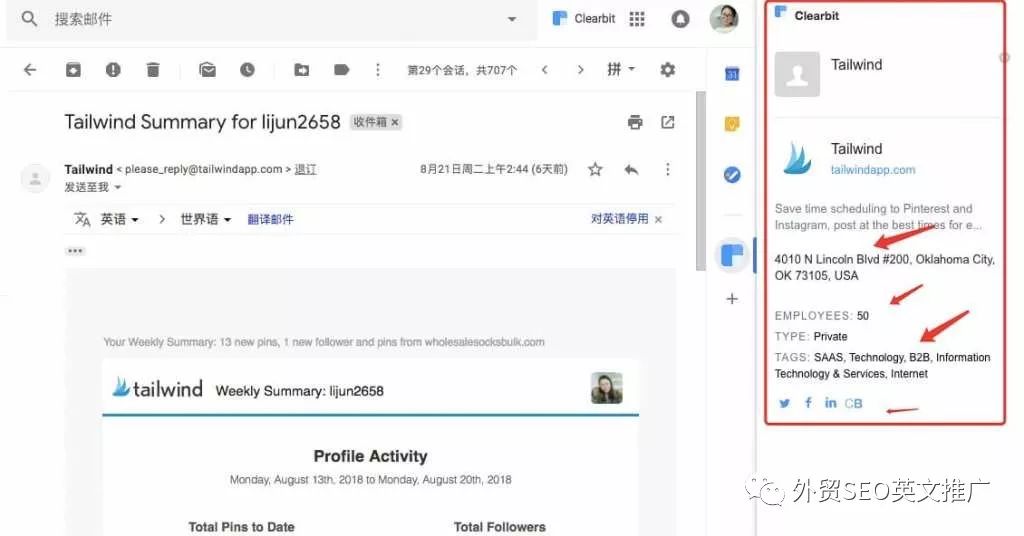Click the sender avatar for Tailwind
The width and height of the screenshot is (1024, 536).
coord(35,178)
